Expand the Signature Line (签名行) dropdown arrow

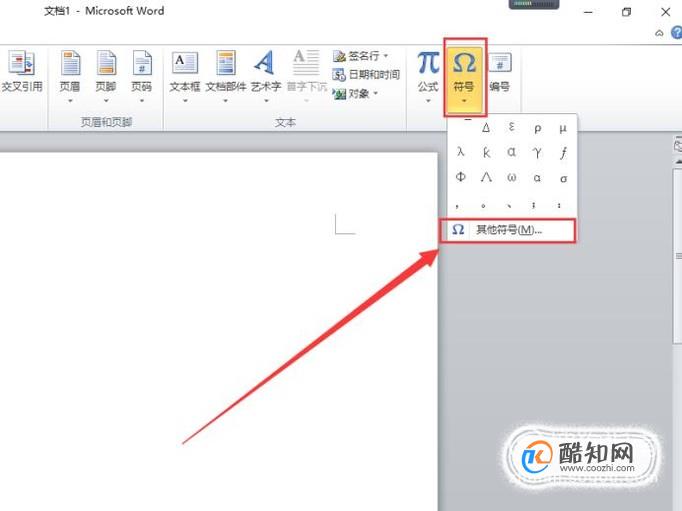(385, 56)
